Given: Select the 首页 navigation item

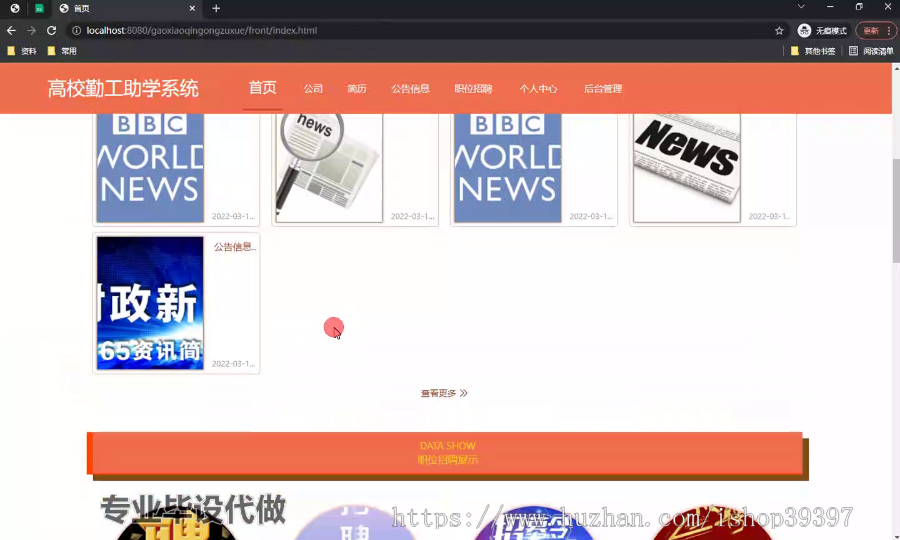Looking at the screenshot, I should point(262,88).
